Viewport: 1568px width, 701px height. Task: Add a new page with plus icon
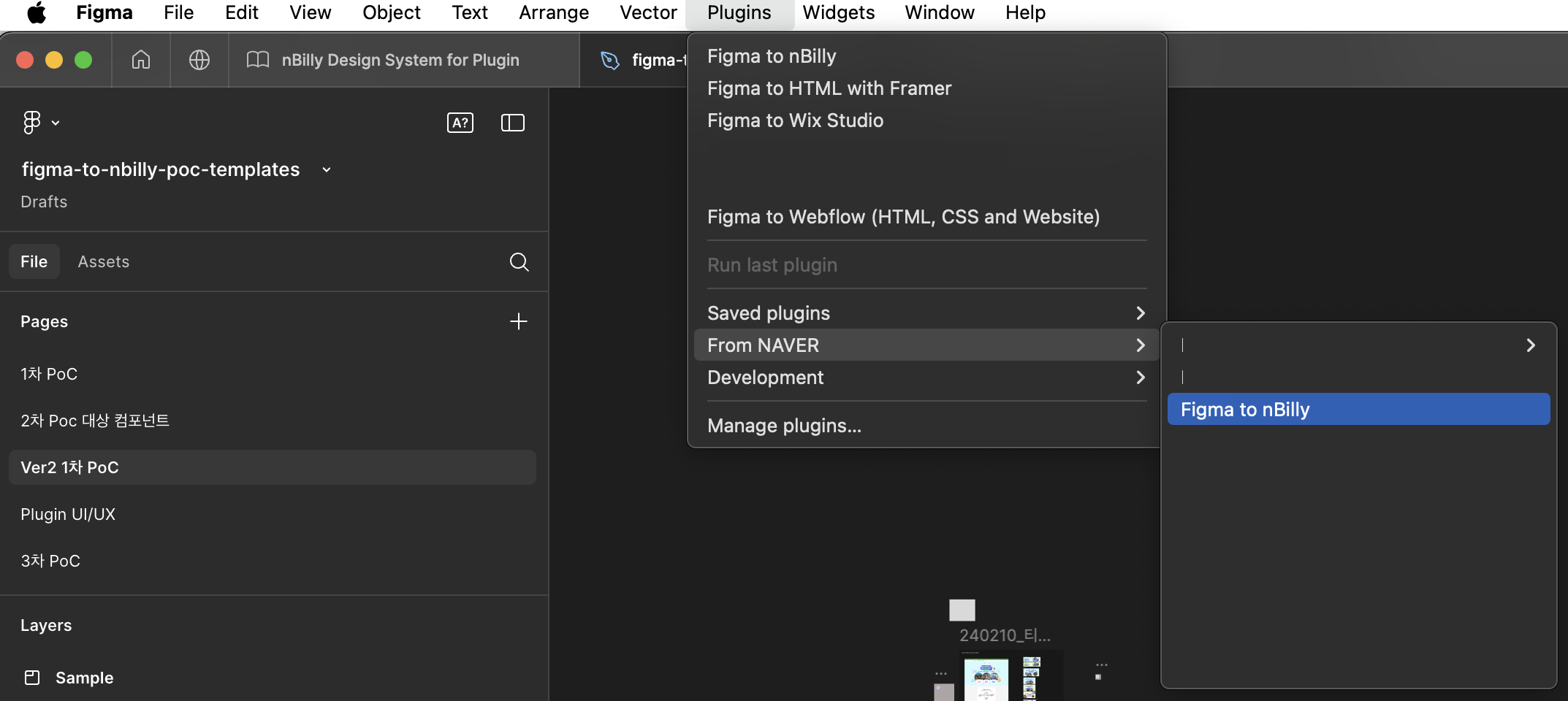coord(518,321)
